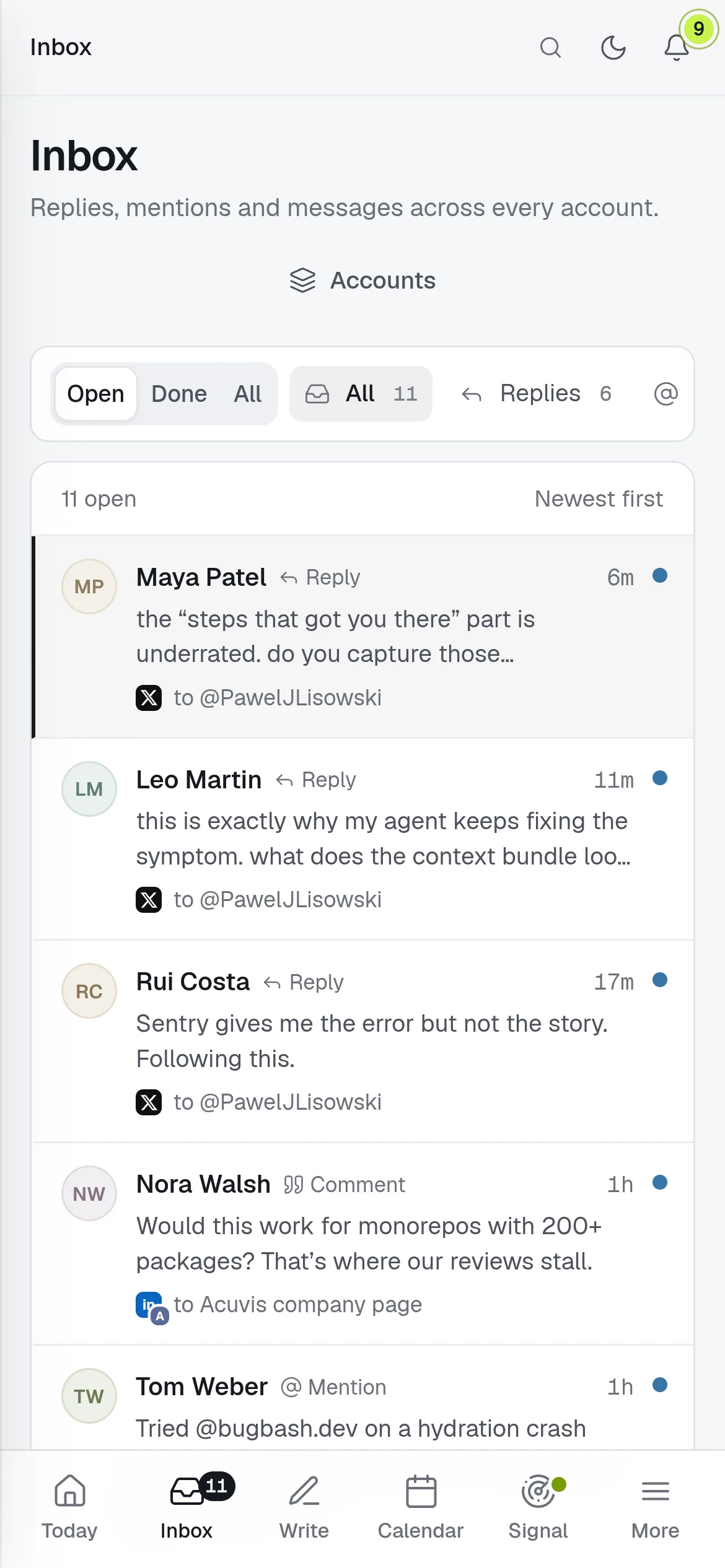Open Leo Martin's reply message
Image resolution: width=725 pixels, height=1568 pixels.
click(362, 839)
